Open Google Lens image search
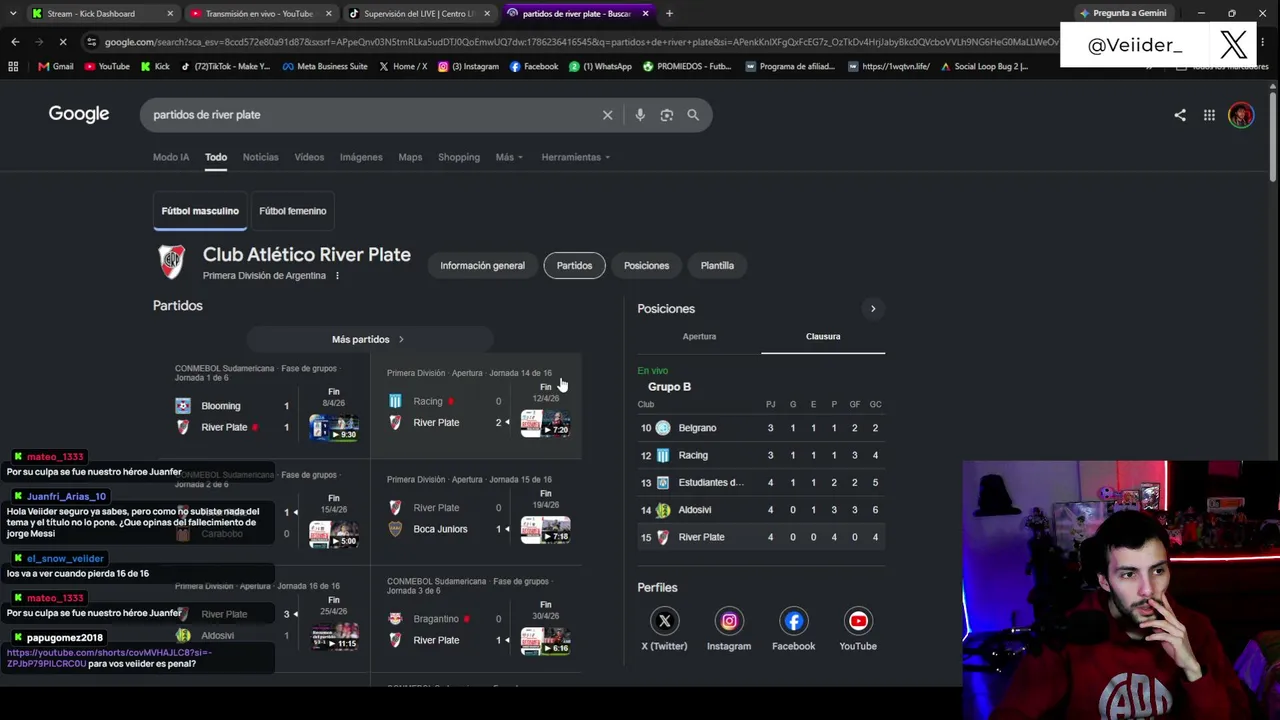Screen dimensions: 1280x720 pyautogui.click(x=667, y=115)
